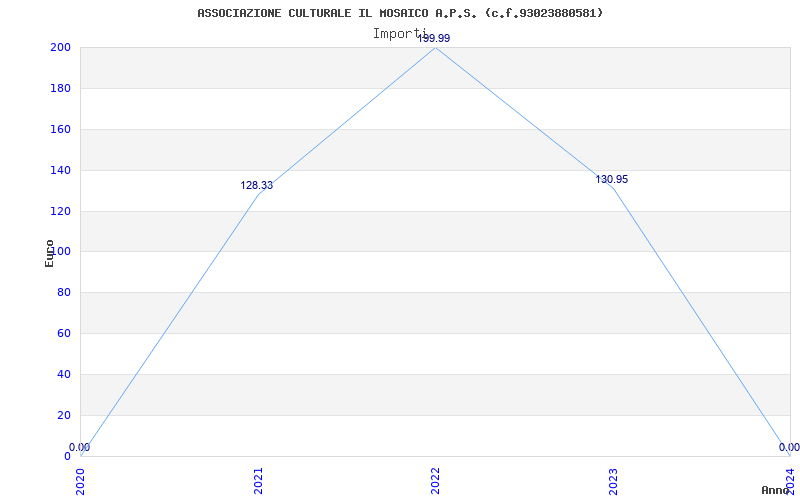This screenshot has height=500, width=800.
Task: Select the 128.33 data label
Action: (257, 186)
